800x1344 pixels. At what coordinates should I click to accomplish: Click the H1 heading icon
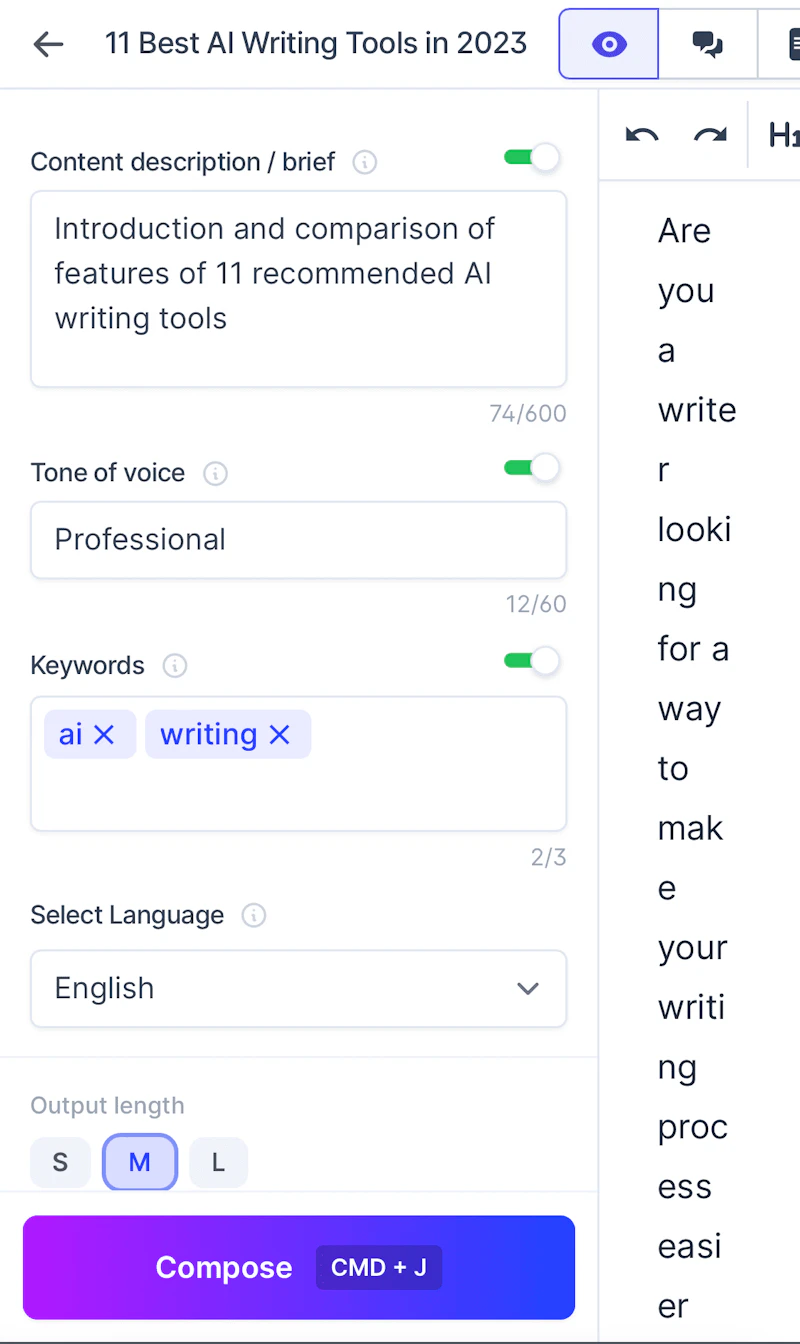click(783, 135)
